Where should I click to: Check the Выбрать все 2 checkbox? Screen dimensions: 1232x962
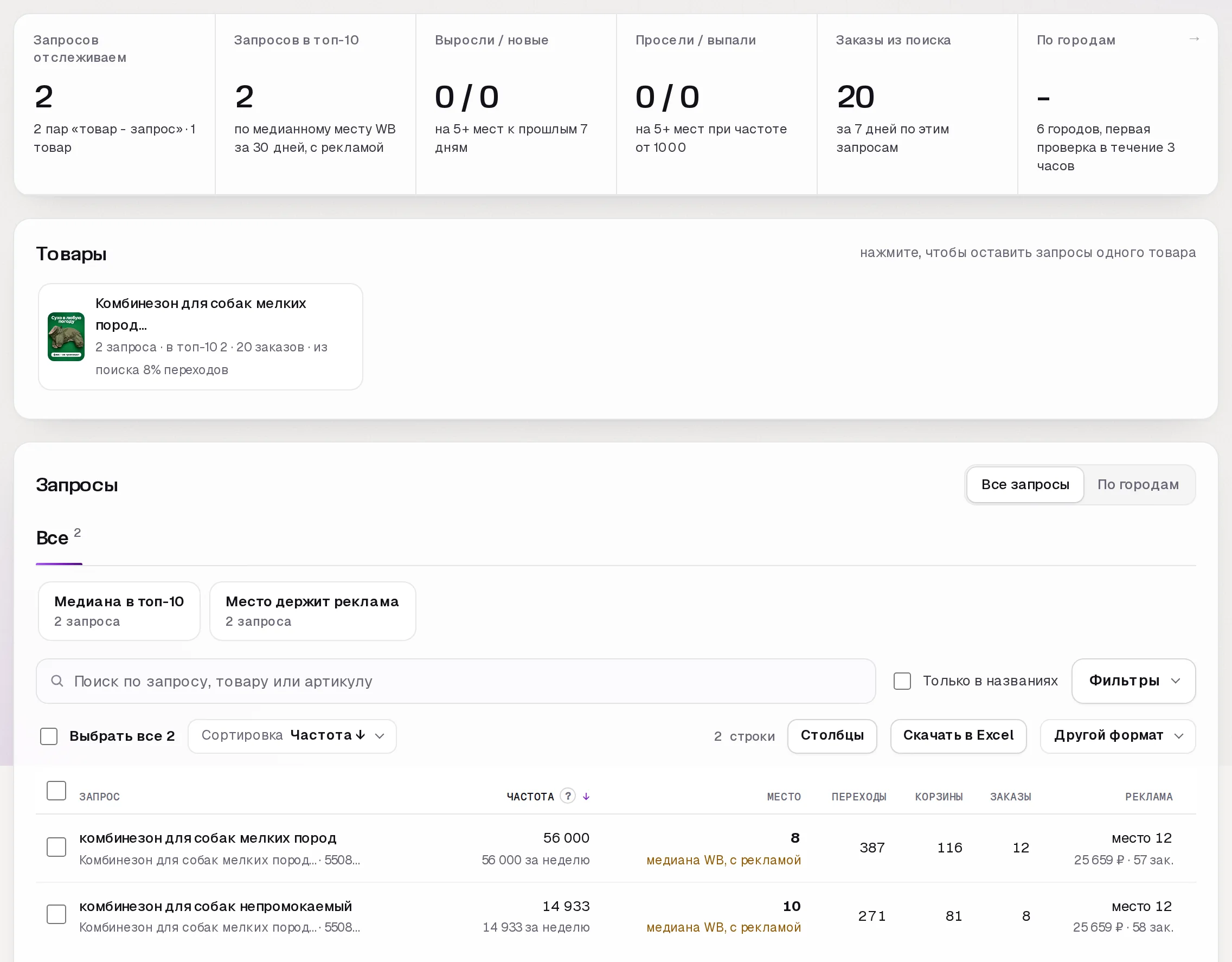pos(49,736)
